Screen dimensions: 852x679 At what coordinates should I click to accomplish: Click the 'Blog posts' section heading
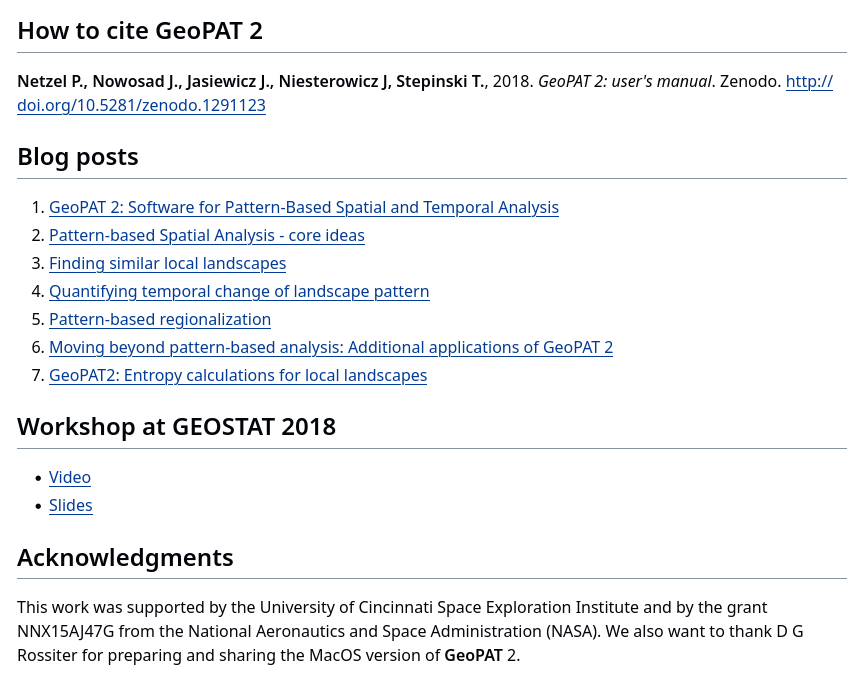pyautogui.click(x=78, y=157)
